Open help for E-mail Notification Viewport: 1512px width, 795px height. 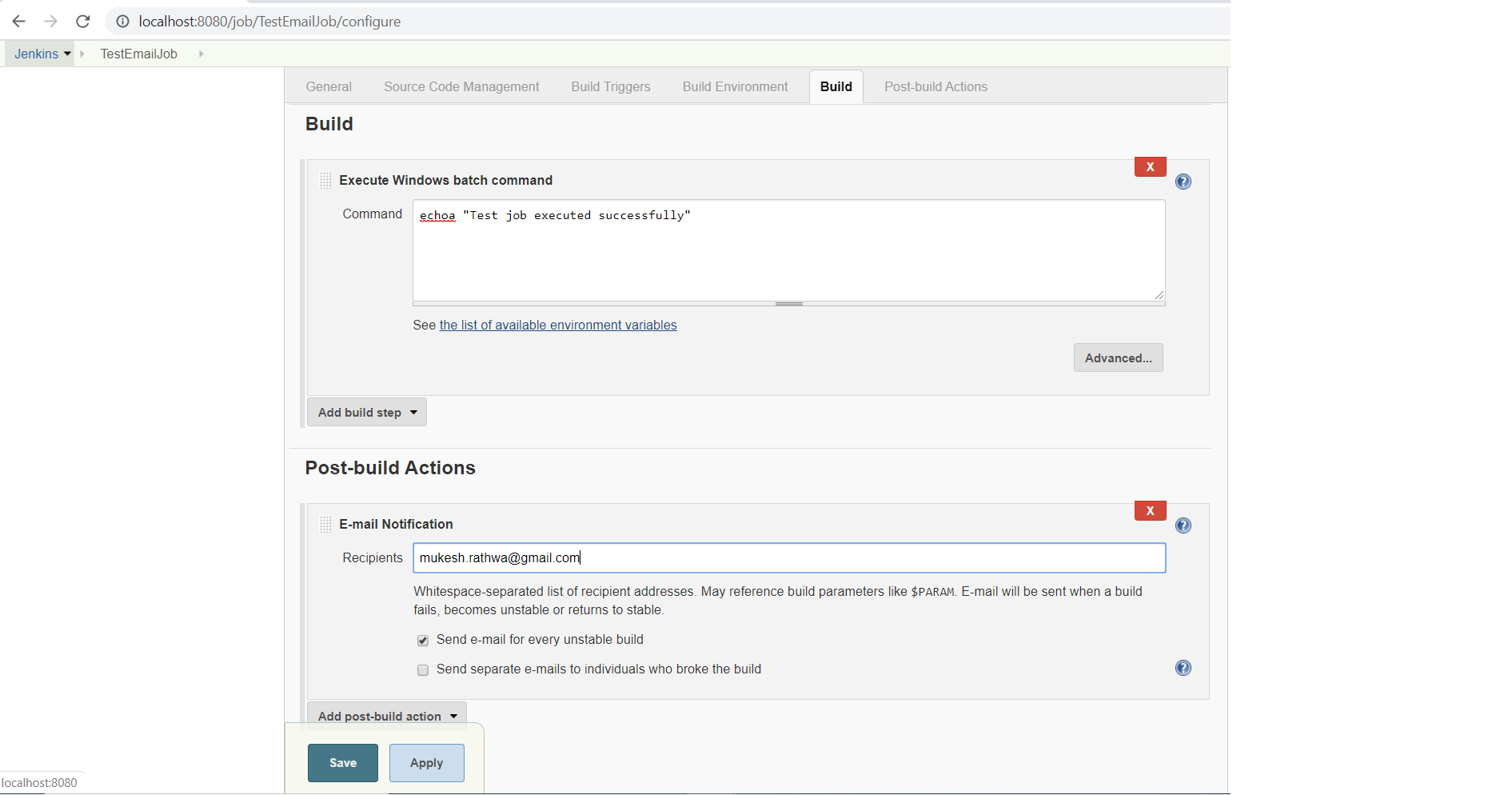click(x=1183, y=525)
